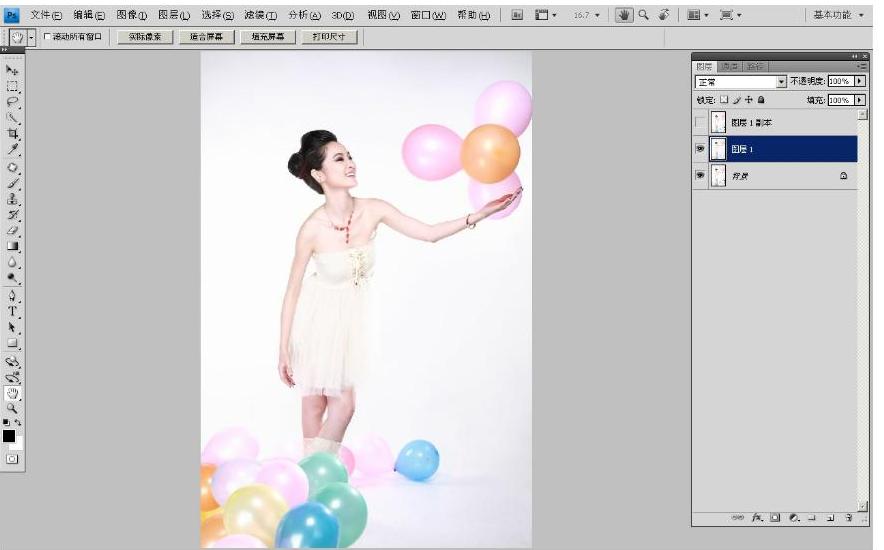This screenshot has height=550, width=884.
Task: Open the 图像 menu
Action: point(131,15)
